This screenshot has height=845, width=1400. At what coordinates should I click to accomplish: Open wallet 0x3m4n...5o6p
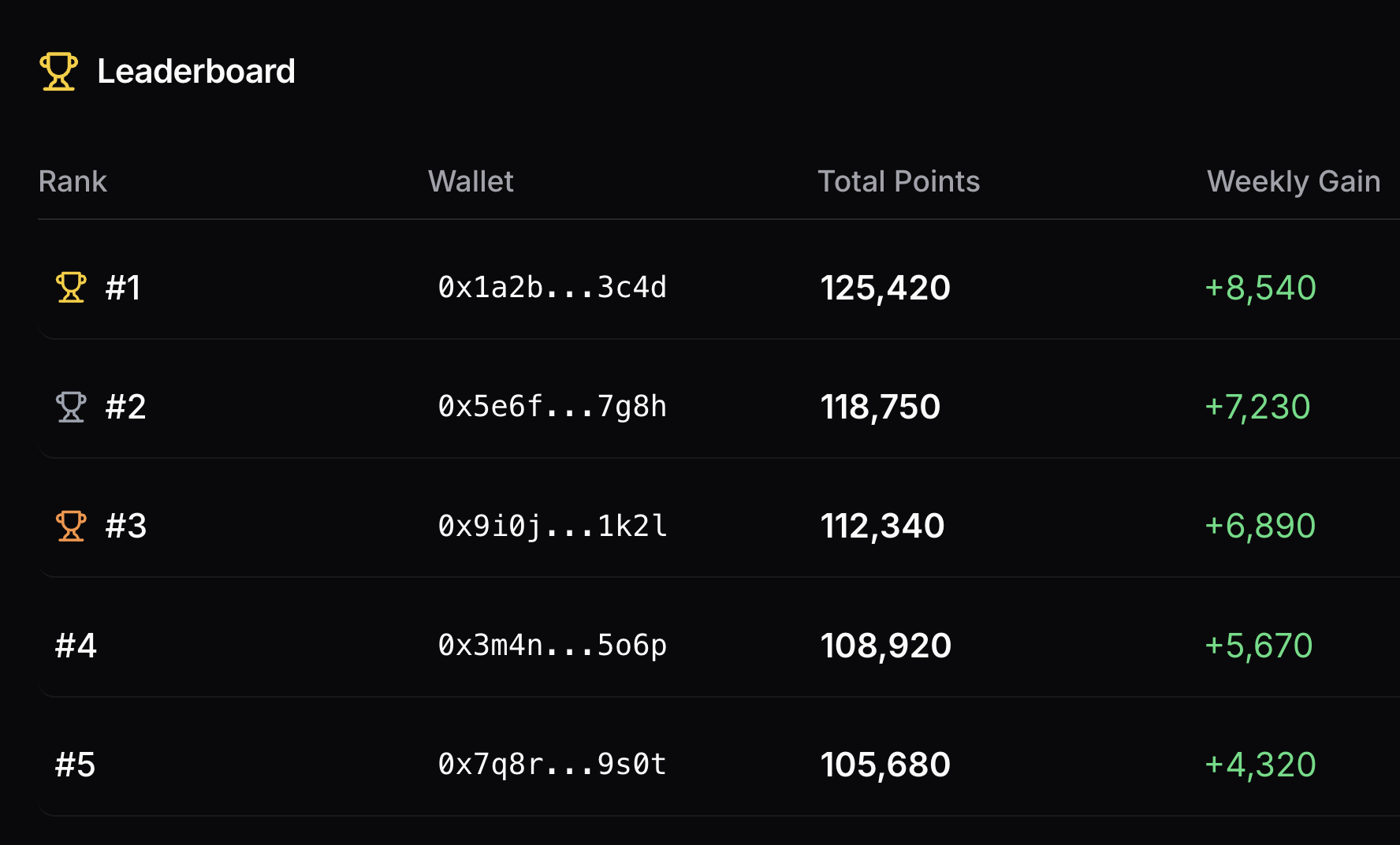coord(553,646)
